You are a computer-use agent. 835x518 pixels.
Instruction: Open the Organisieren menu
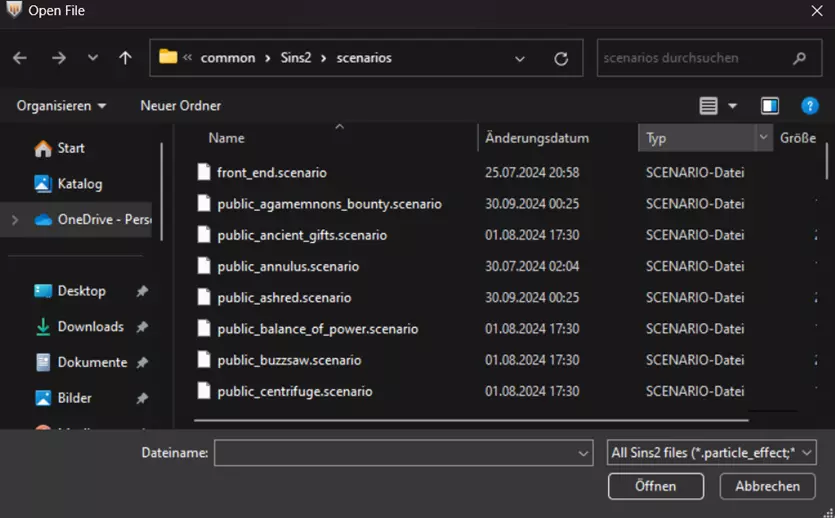[61, 106]
